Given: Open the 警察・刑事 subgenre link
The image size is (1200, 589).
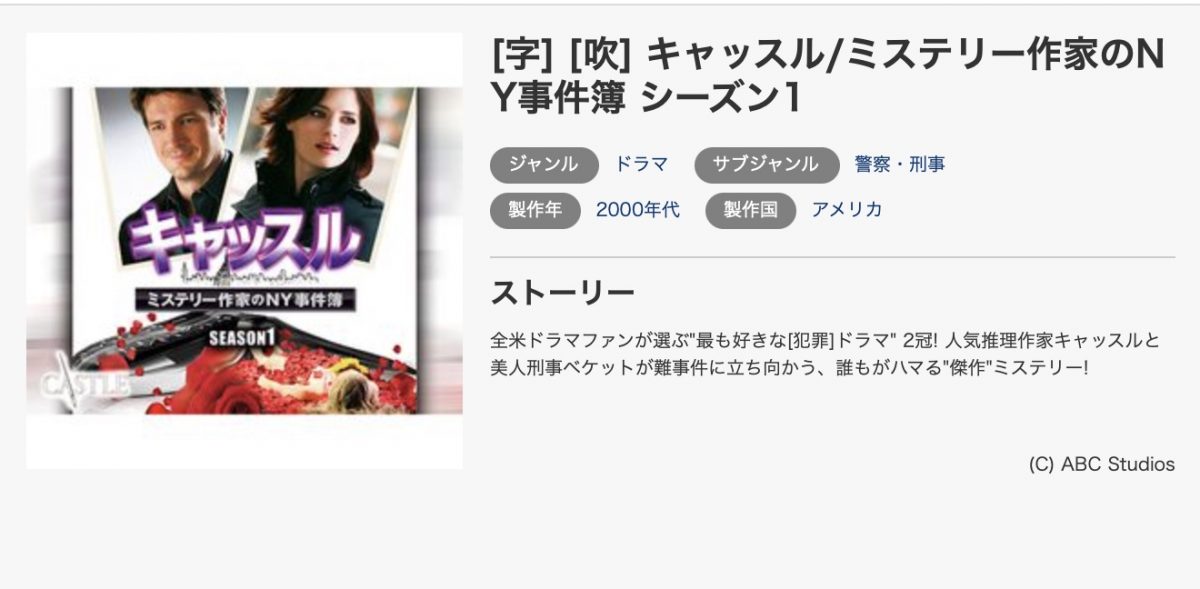Looking at the screenshot, I should click(x=900, y=165).
